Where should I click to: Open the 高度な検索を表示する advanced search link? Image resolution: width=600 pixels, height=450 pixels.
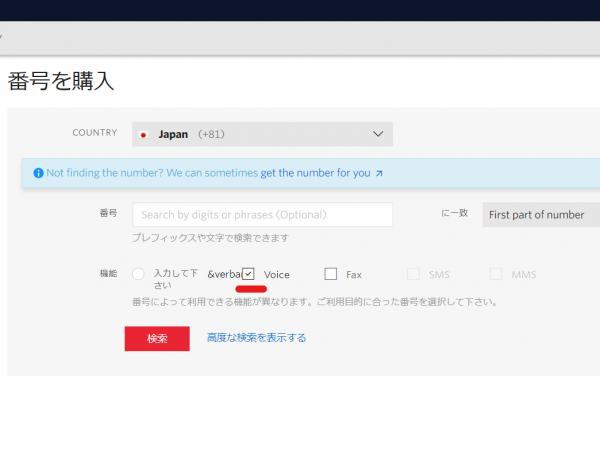(256, 338)
